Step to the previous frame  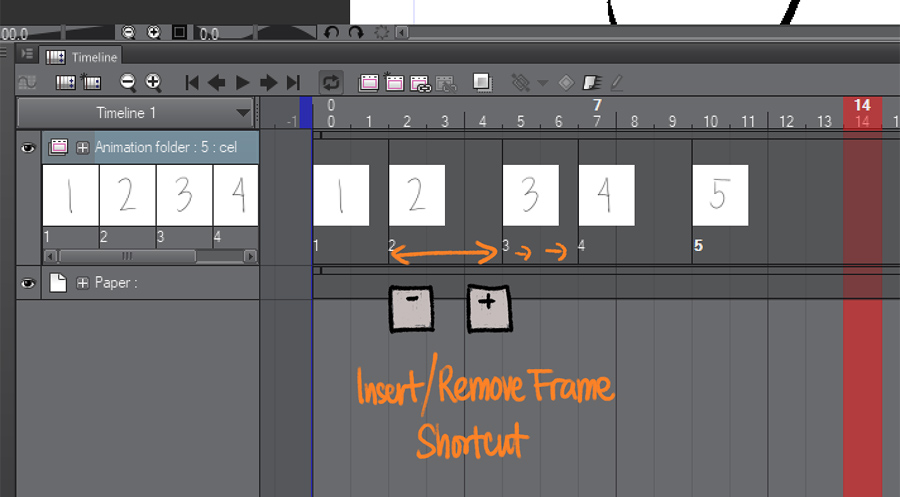(x=216, y=83)
